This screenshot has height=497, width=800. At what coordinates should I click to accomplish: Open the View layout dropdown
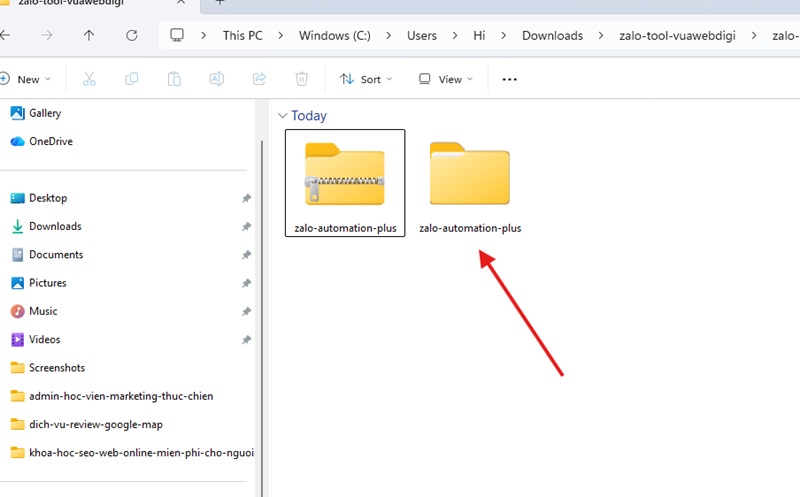click(445, 79)
